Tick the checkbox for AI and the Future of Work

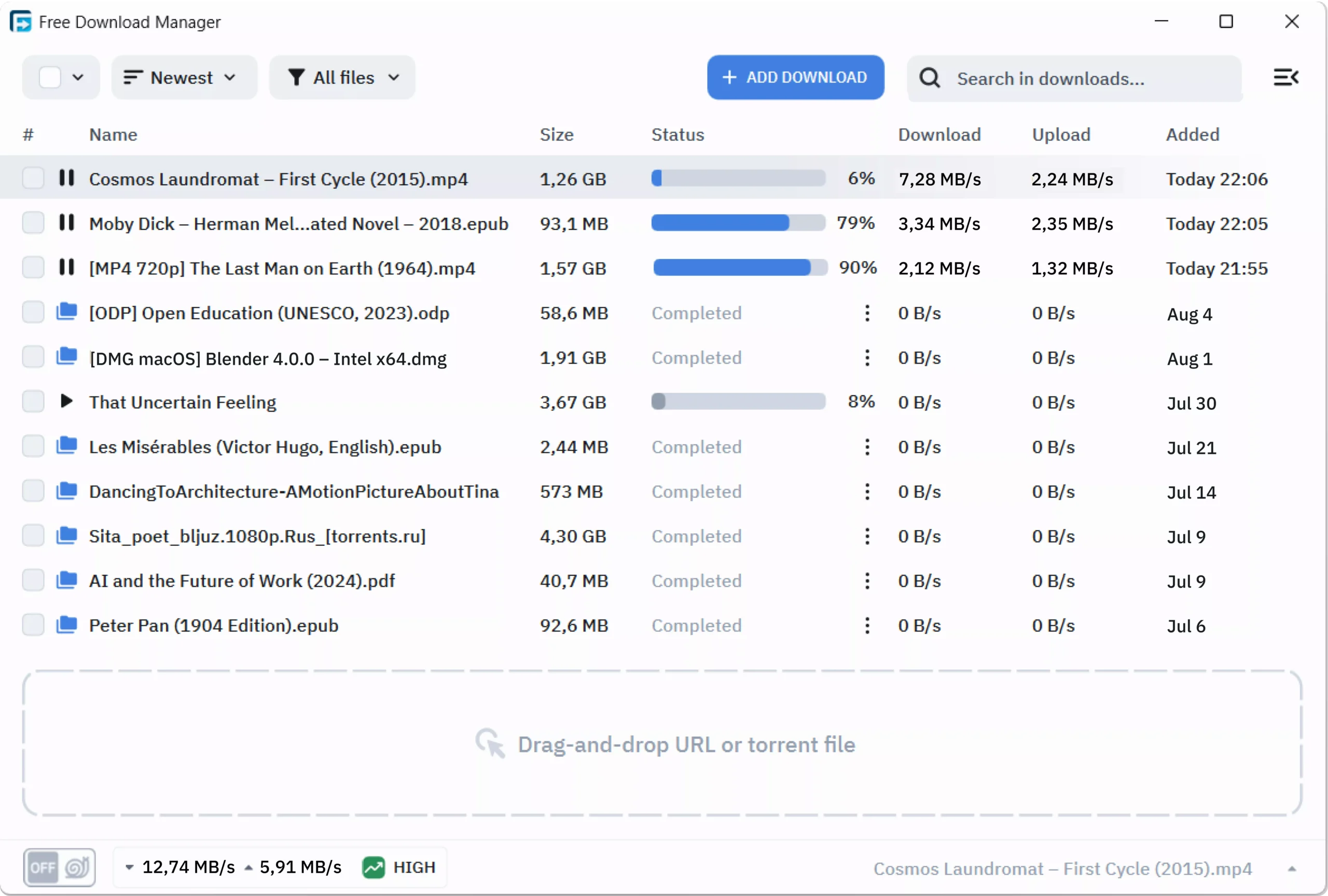tap(33, 581)
